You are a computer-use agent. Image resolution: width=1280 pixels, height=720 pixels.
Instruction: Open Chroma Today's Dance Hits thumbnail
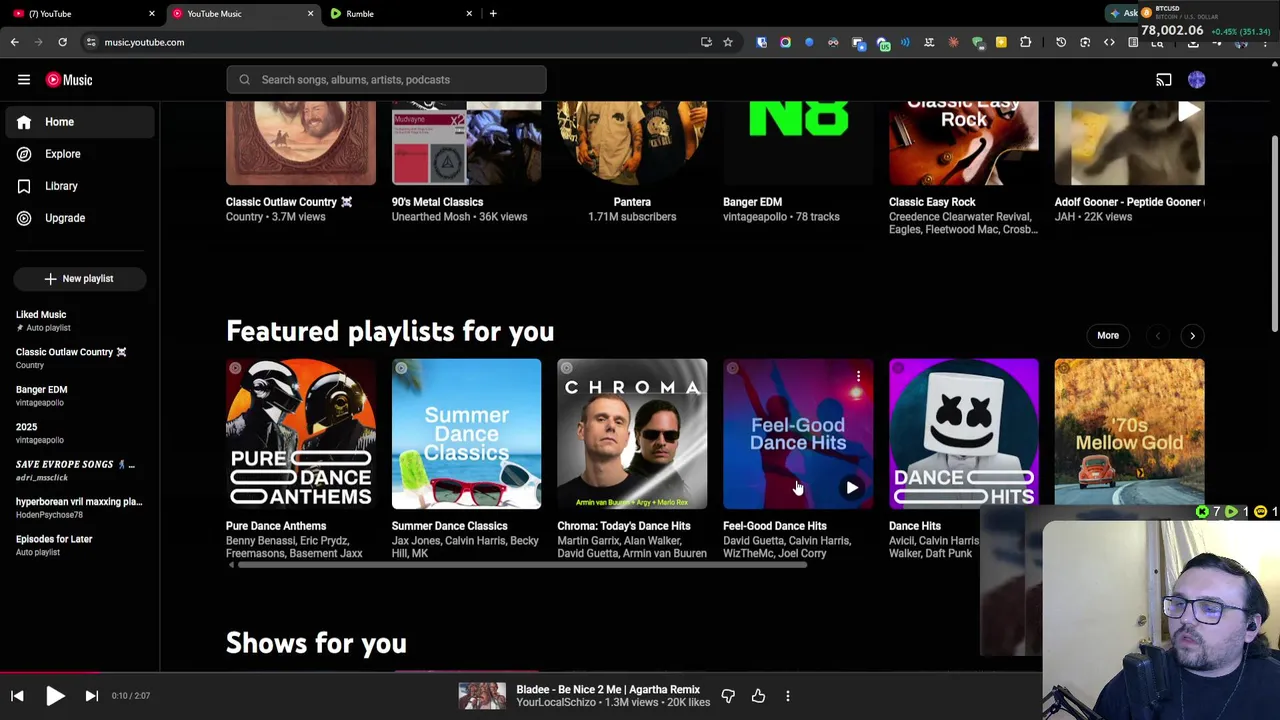point(632,434)
